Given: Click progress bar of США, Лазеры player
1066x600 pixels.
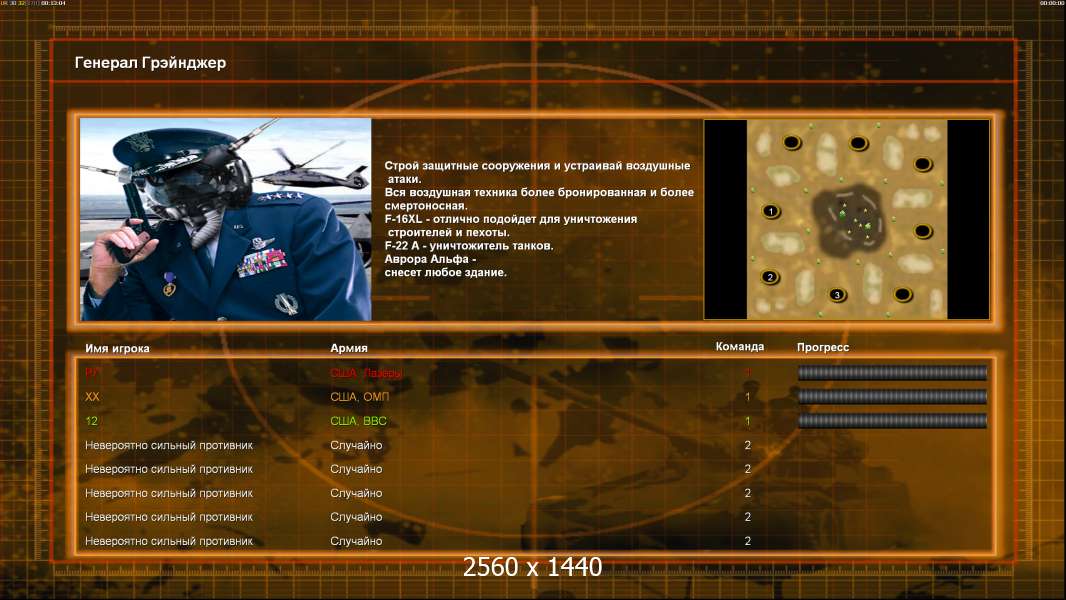Looking at the screenshot, I should 892,373.
